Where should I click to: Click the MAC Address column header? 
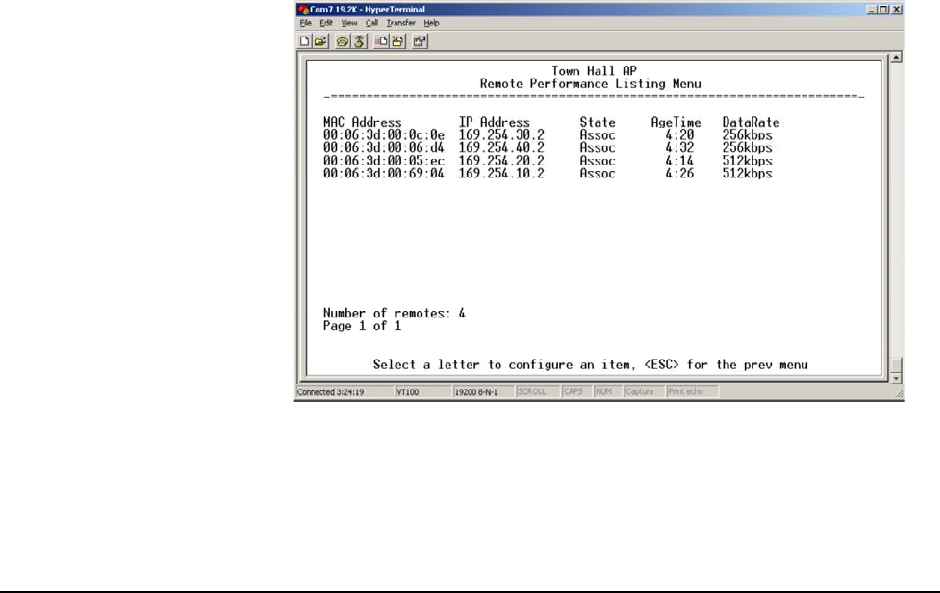click(362, 122)
